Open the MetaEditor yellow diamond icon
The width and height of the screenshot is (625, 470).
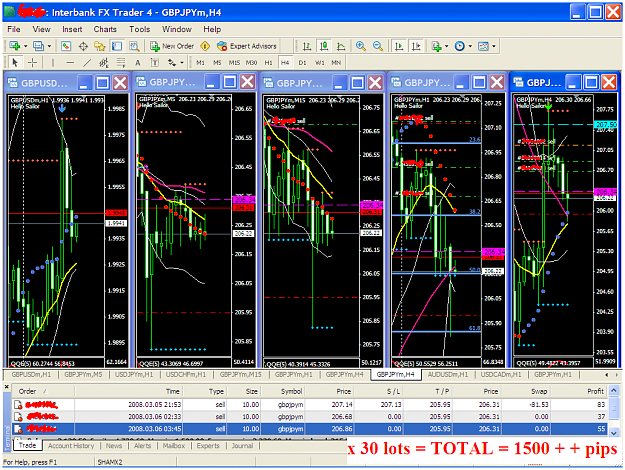click(205, 46)
